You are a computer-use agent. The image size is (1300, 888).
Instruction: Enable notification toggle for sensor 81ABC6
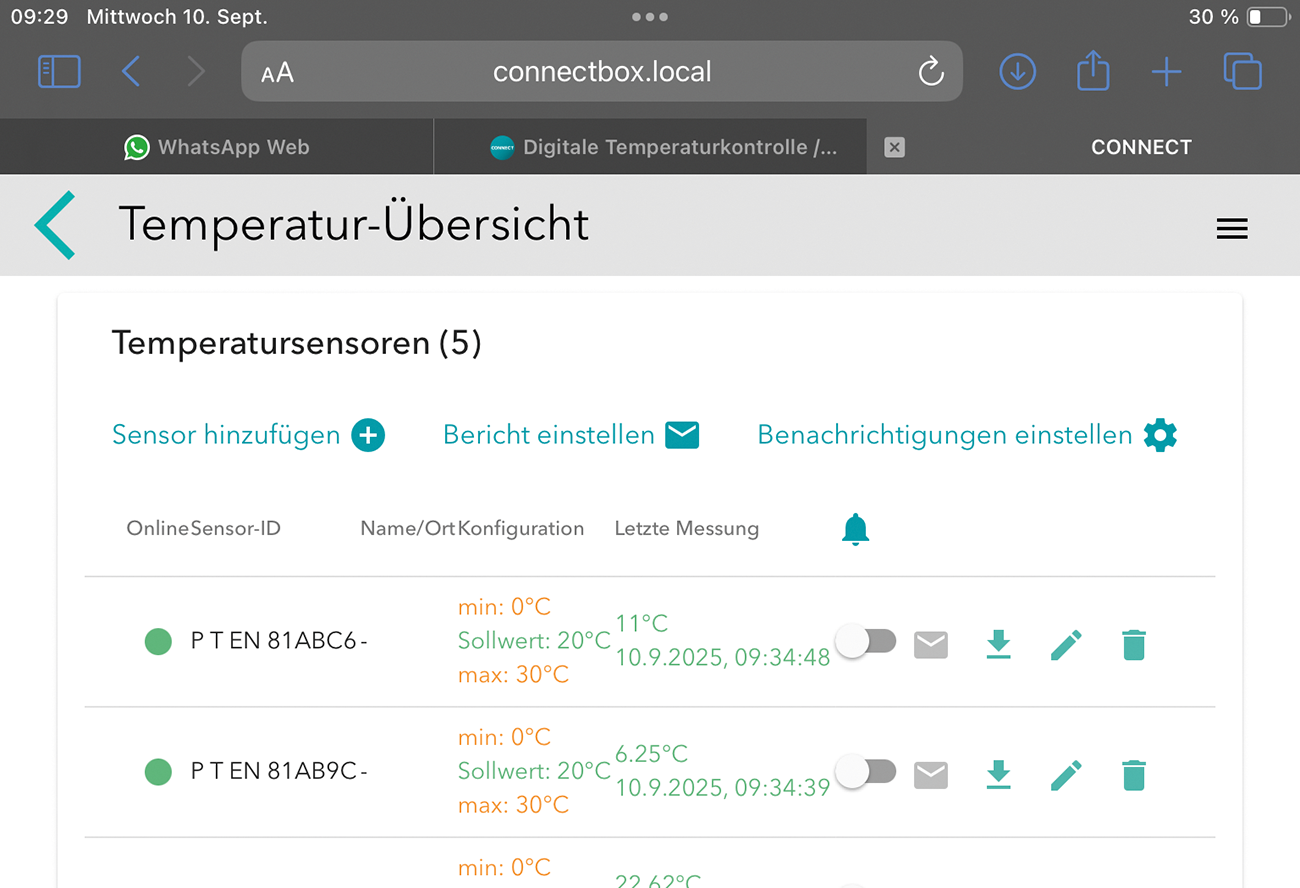tap(866, 642)
